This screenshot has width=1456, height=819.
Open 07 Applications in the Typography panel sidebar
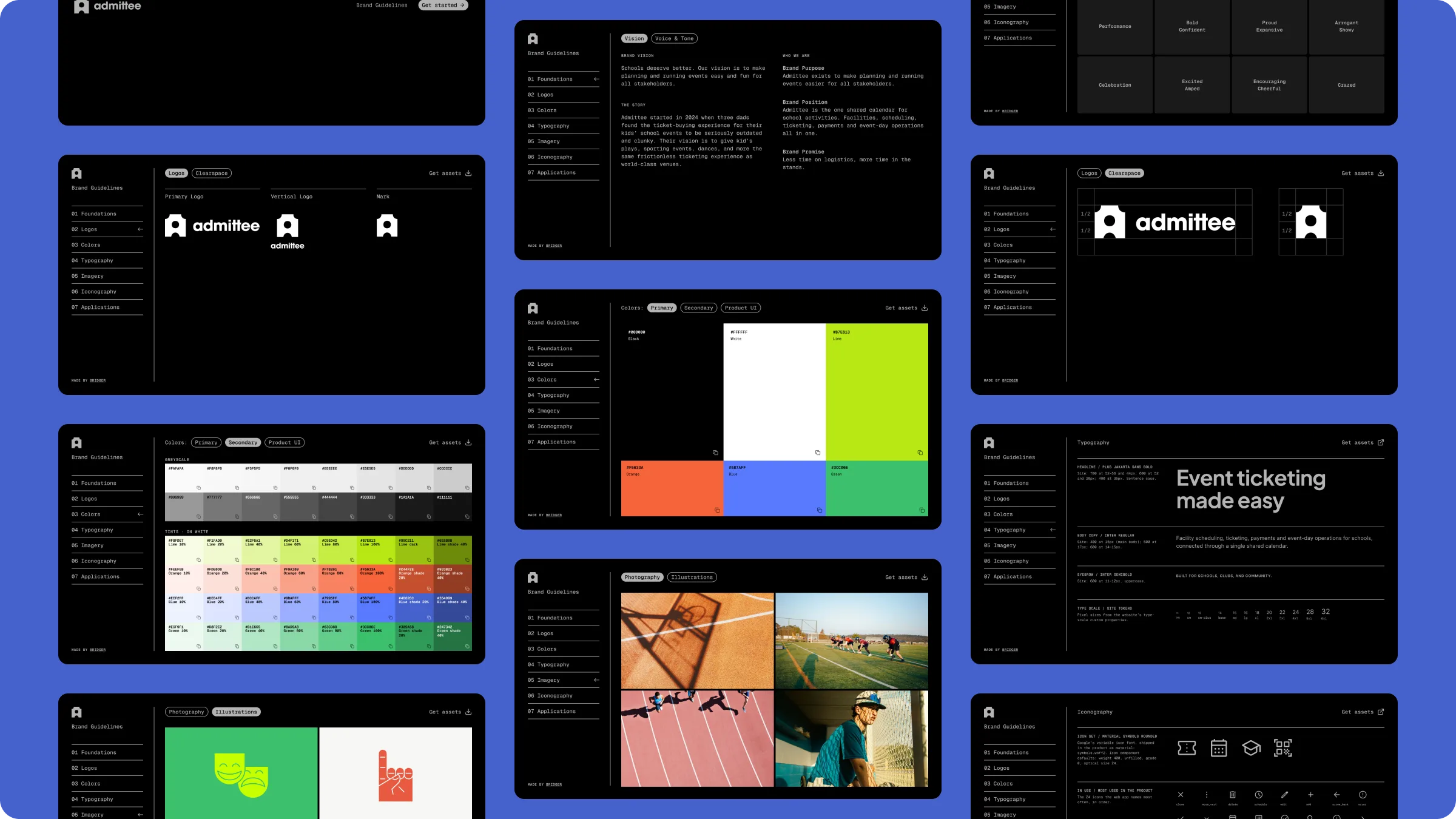1019,576
